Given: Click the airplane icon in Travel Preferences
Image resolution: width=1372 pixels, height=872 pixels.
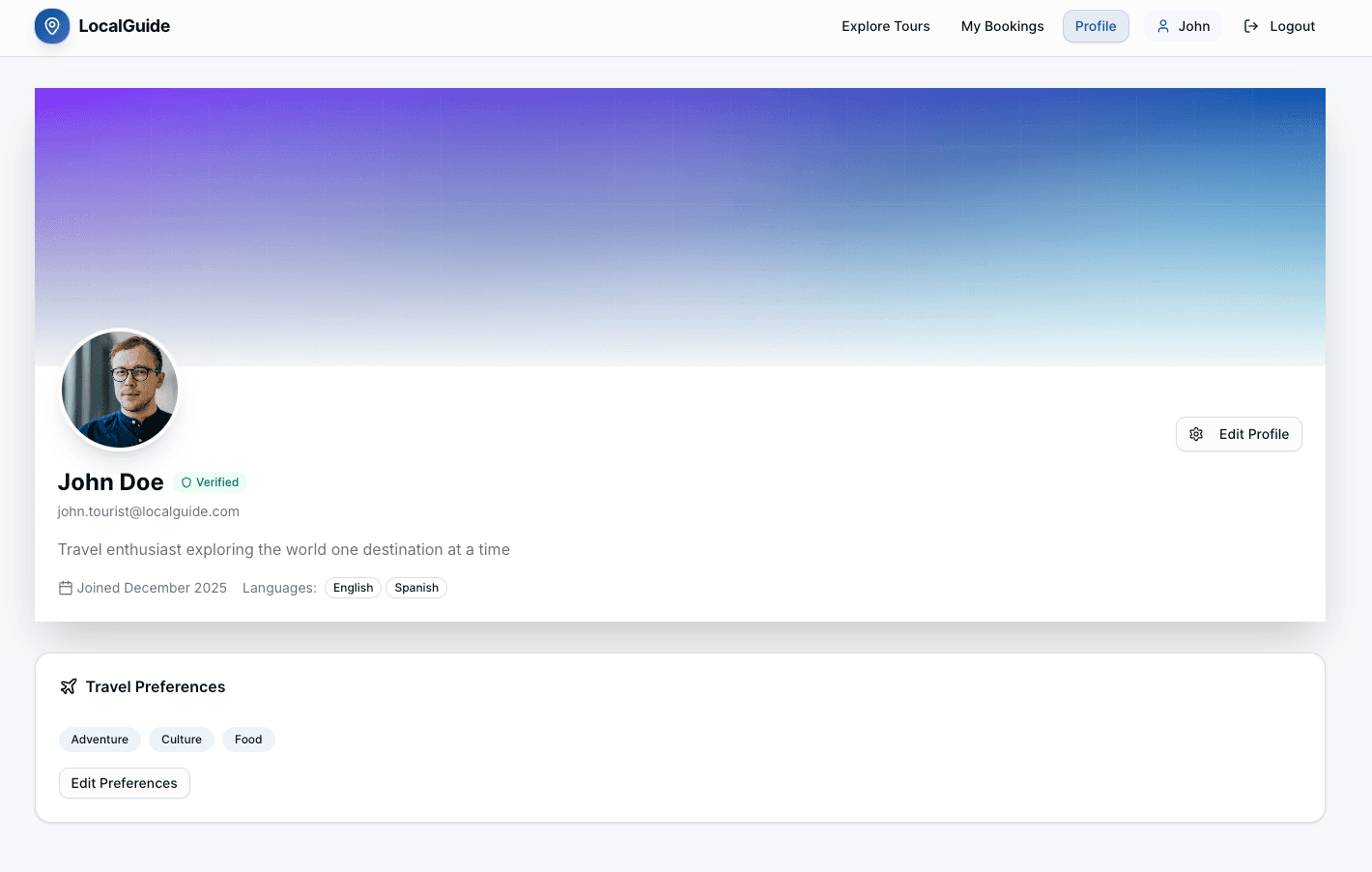Looking at the screenshot, I should tap(69, 686).
